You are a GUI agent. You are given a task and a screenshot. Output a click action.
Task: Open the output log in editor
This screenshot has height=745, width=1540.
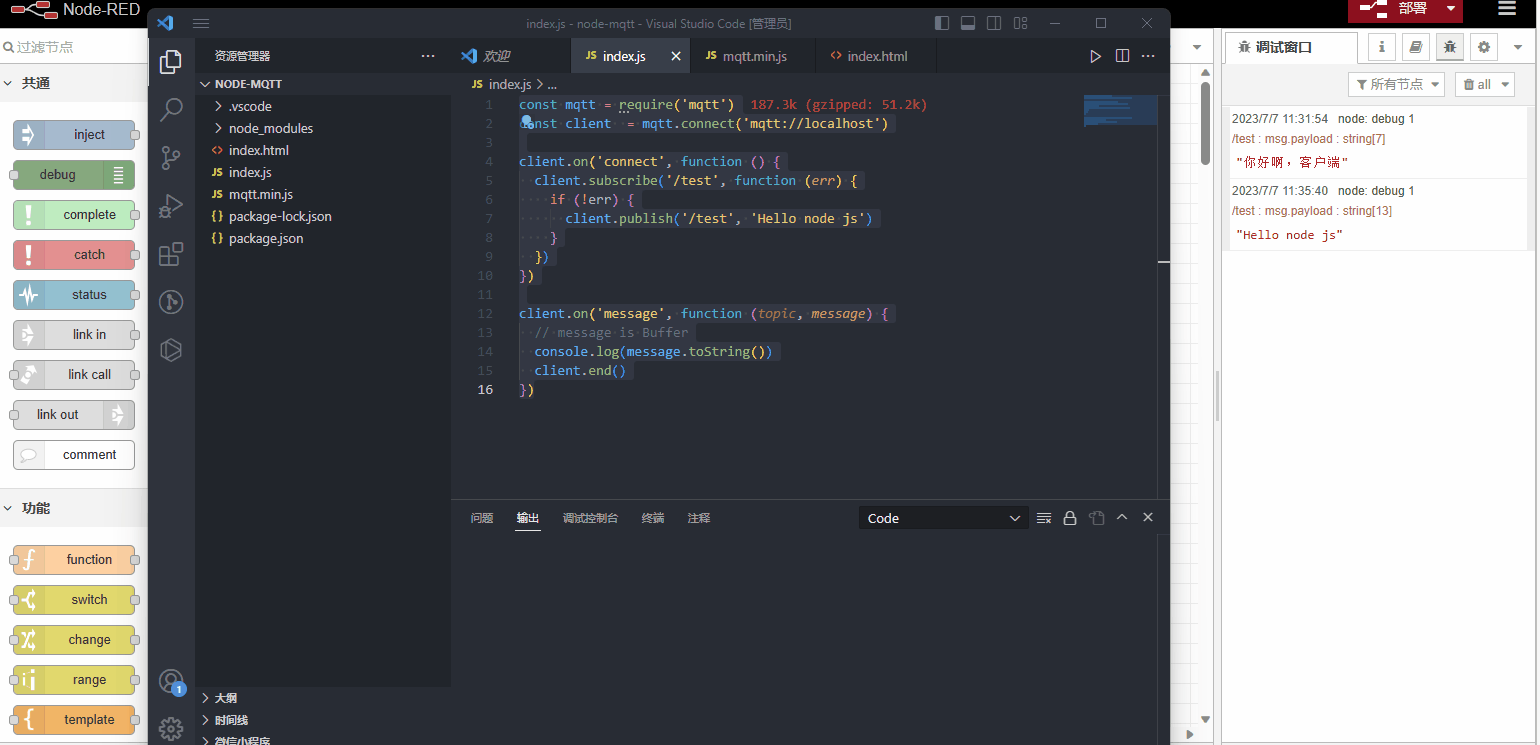(x=1096, y=518)
